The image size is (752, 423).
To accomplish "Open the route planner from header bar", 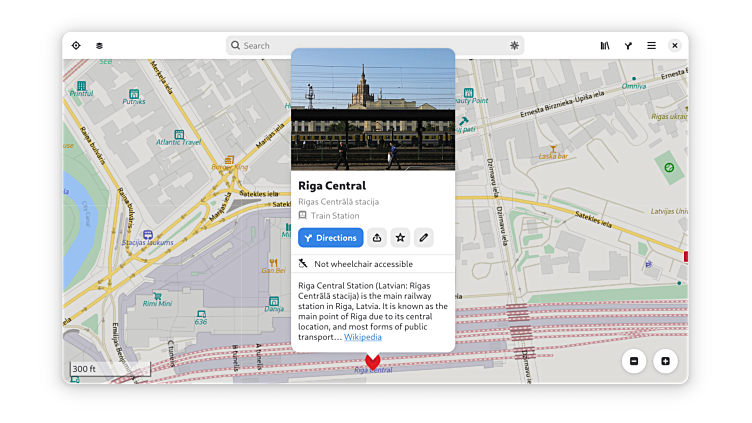I will [628, 45].
